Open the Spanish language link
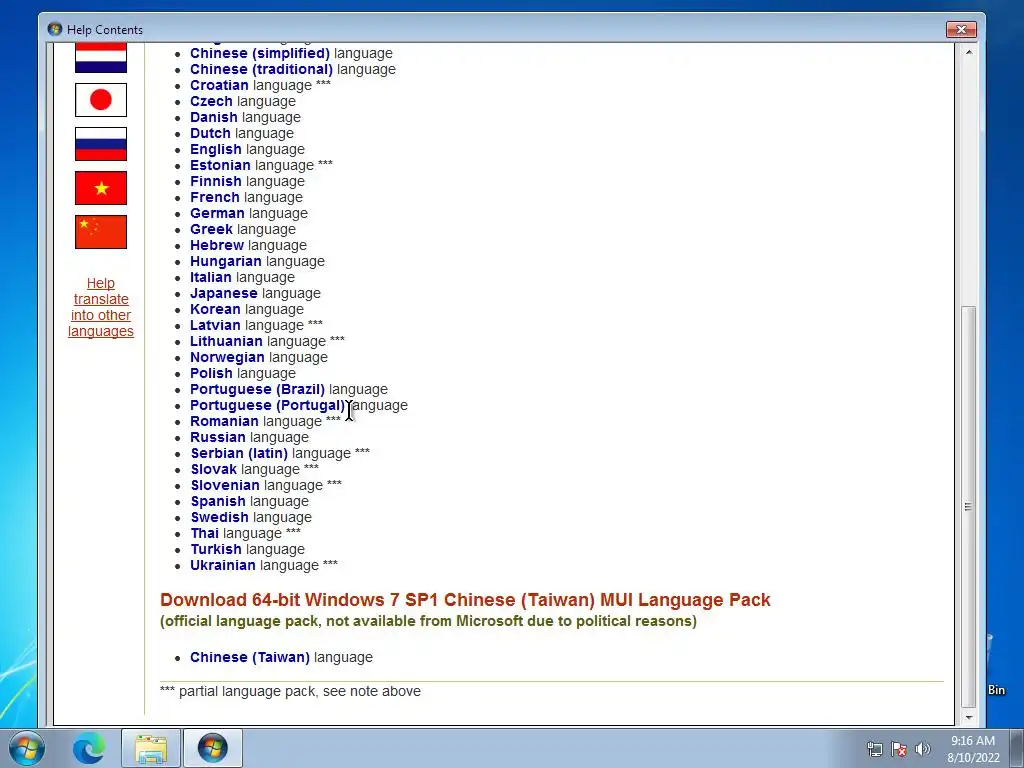Screen dimensions: 1024x768 click(217, 501)
